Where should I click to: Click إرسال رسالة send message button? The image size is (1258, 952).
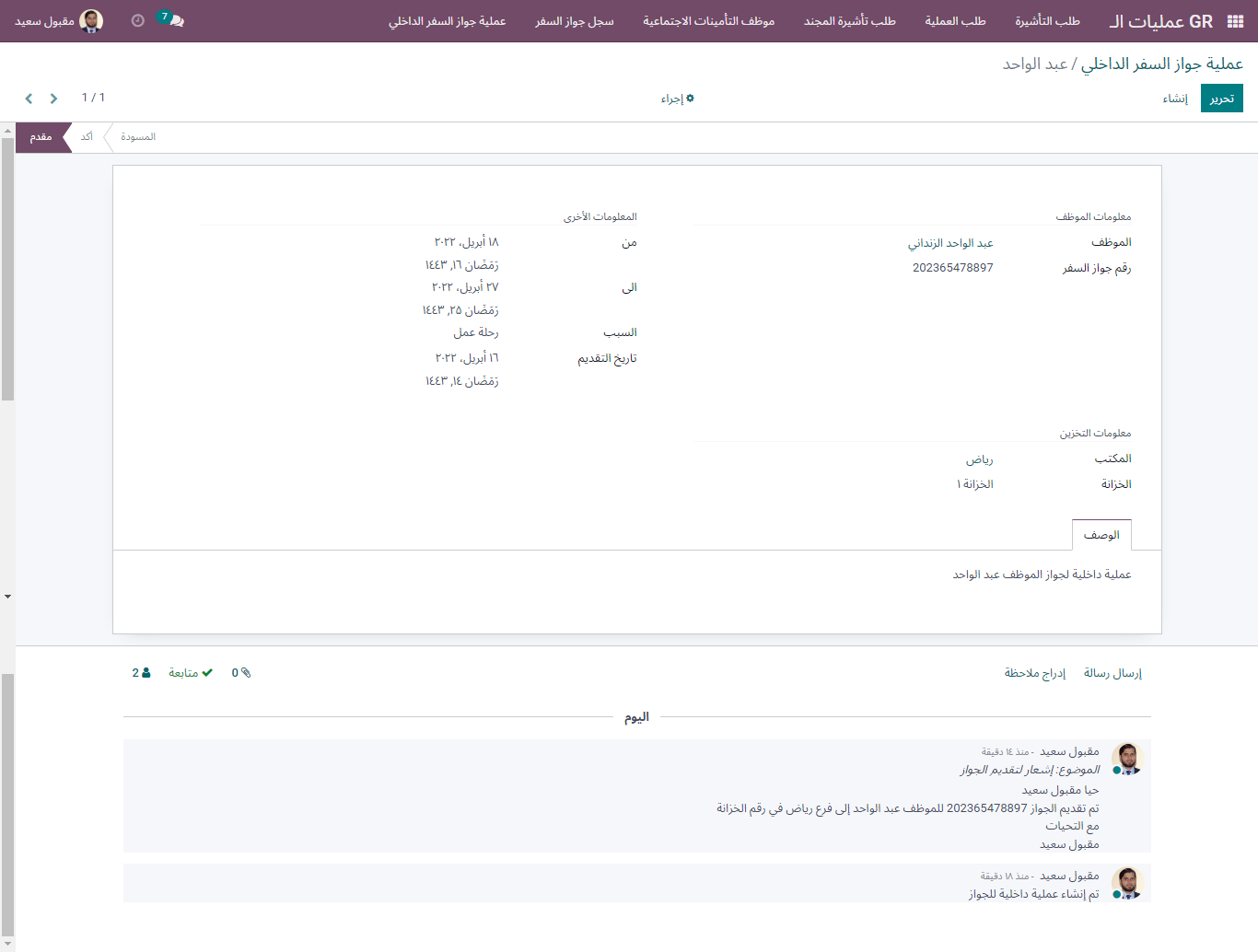(1112, 673)
